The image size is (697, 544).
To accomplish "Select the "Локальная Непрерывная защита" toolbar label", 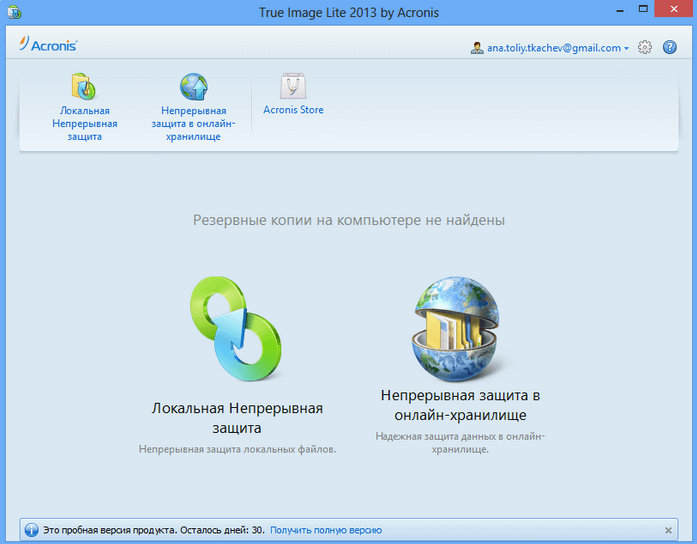I will (84, 123).
